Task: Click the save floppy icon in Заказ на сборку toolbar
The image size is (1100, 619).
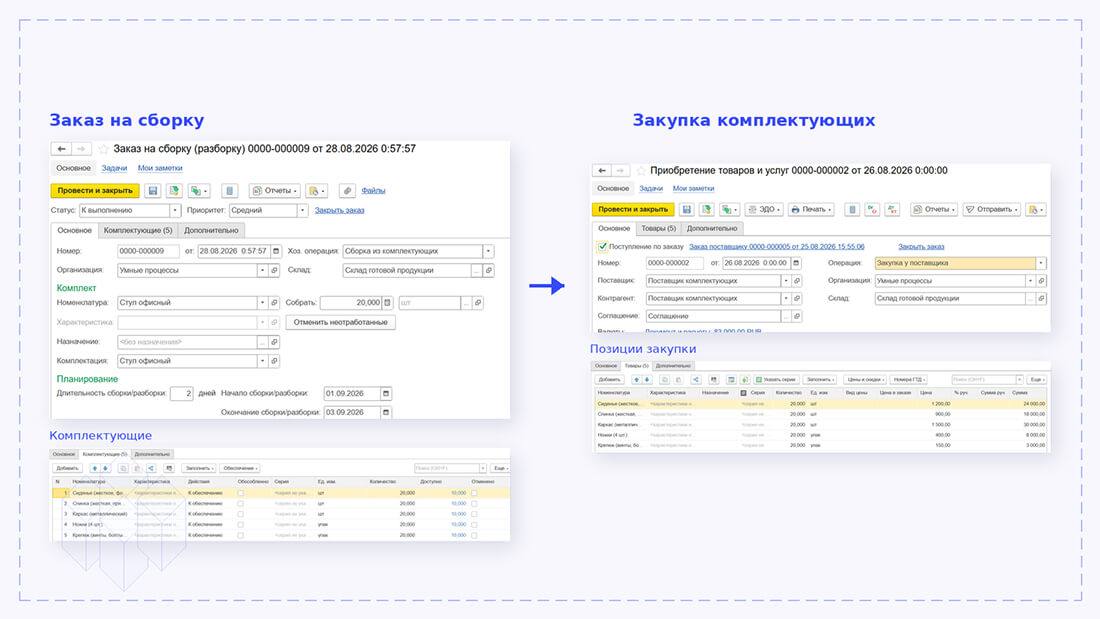Action: coord(152,190)
